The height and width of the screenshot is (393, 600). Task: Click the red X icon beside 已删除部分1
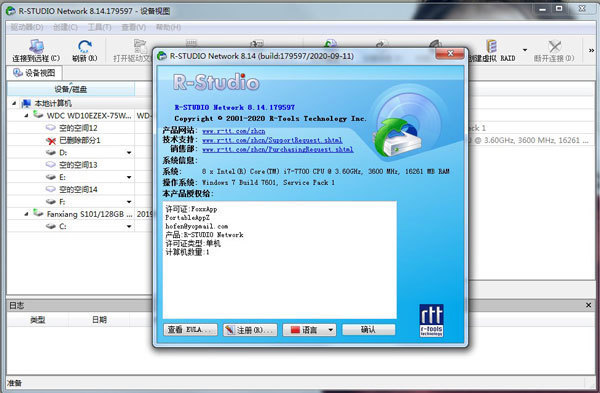(x=51, y=141)
